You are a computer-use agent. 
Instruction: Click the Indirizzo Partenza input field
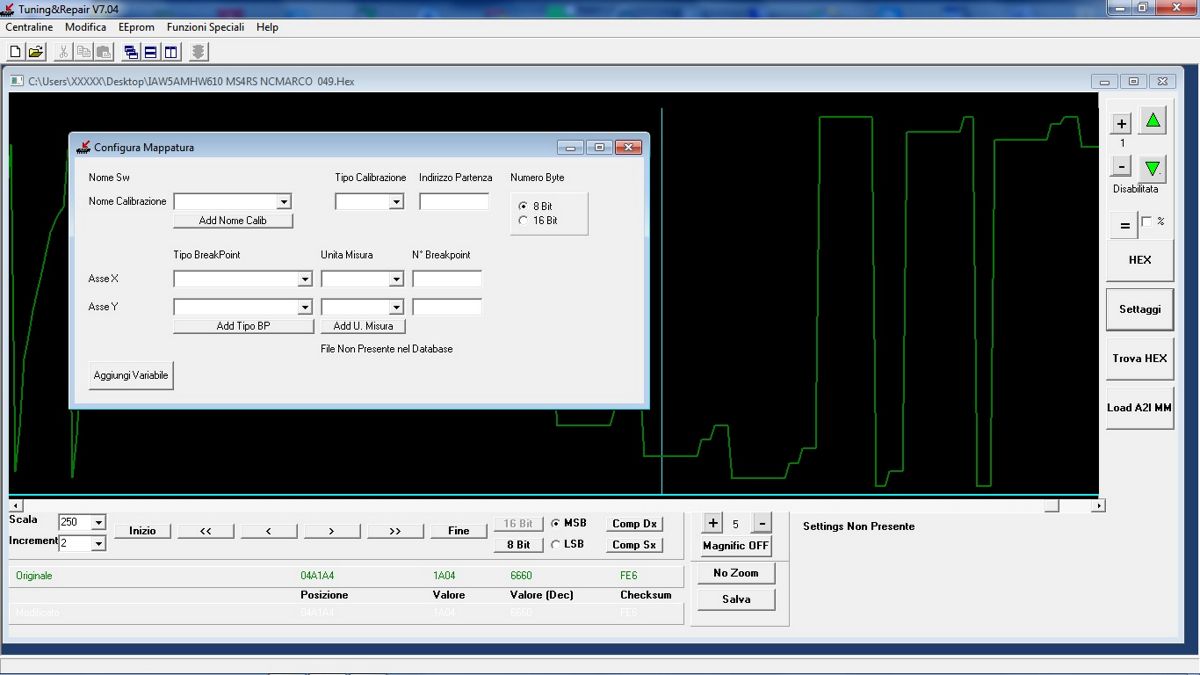point(454,202)
